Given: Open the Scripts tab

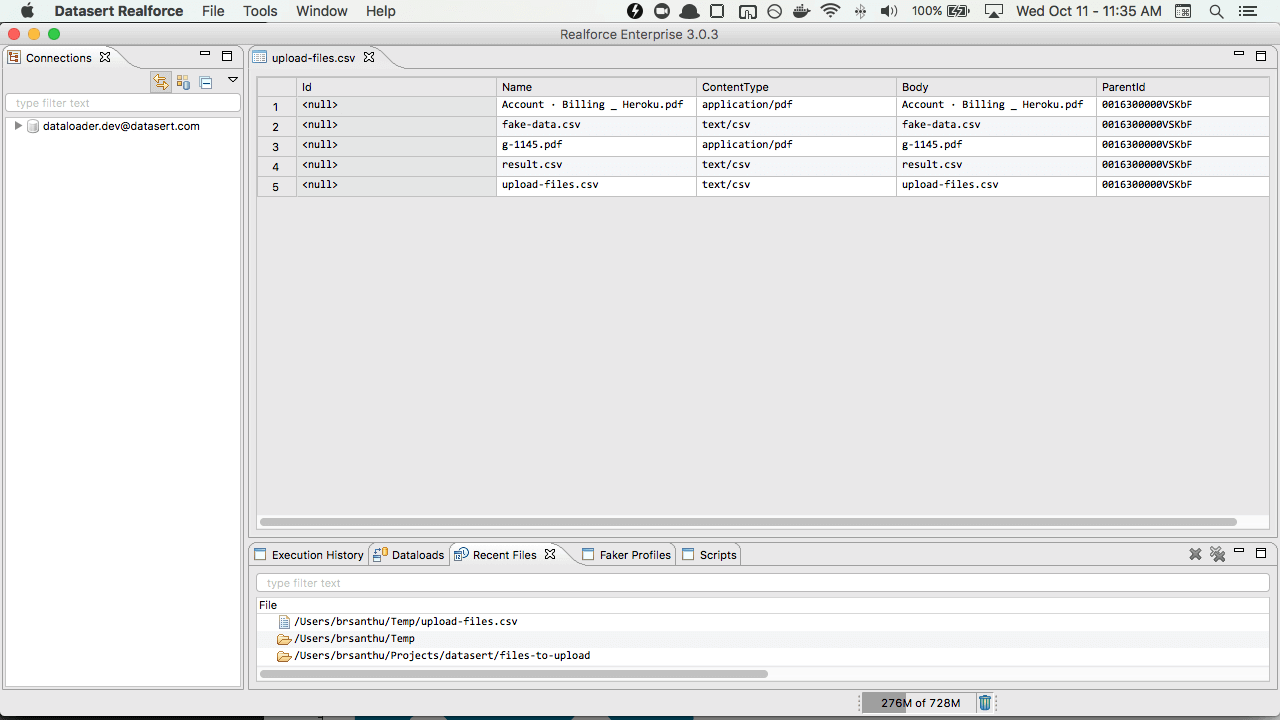Looking at the screenshot, I should tap(708, 555).
